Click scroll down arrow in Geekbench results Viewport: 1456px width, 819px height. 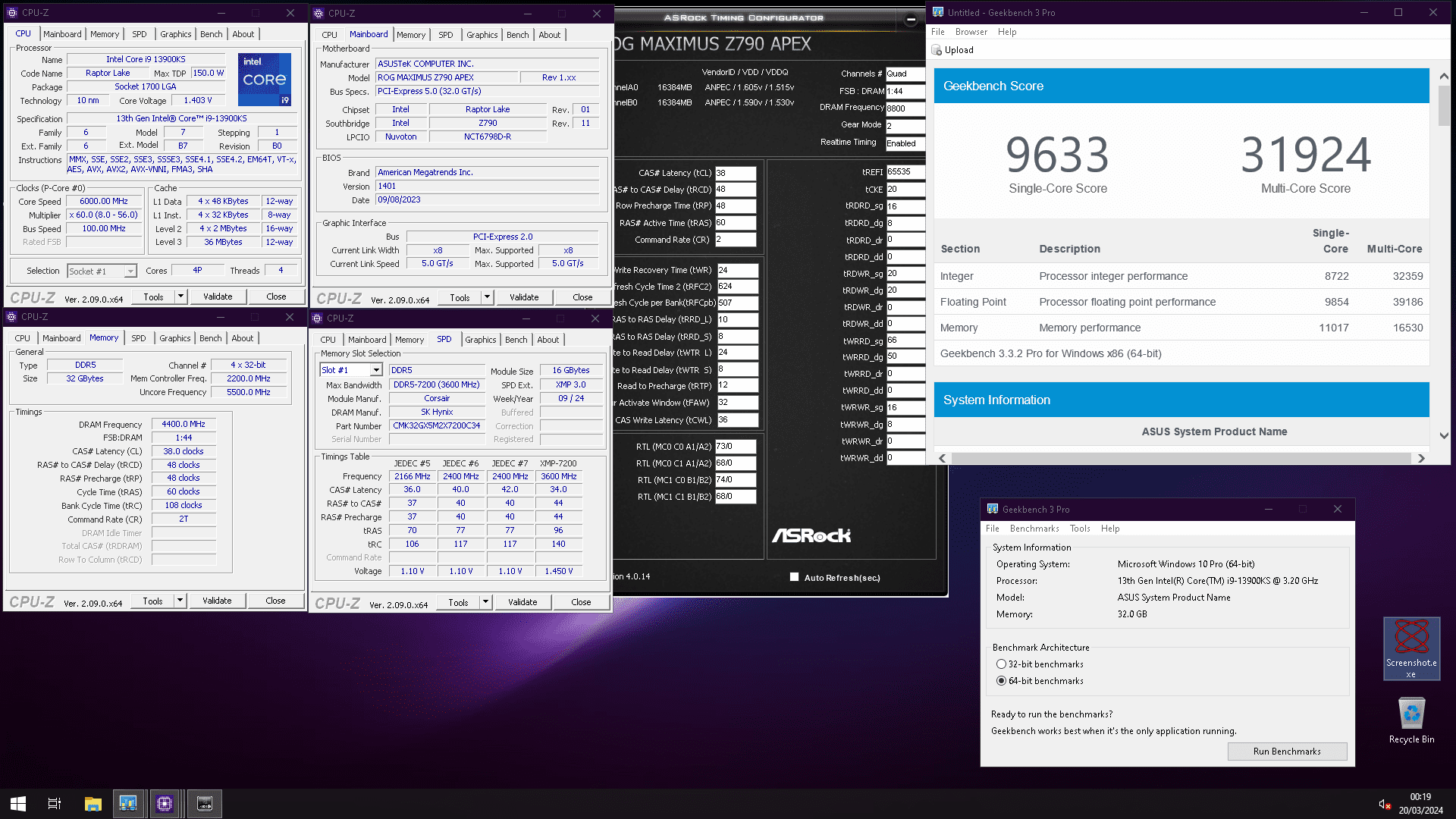coord(1444,435)
